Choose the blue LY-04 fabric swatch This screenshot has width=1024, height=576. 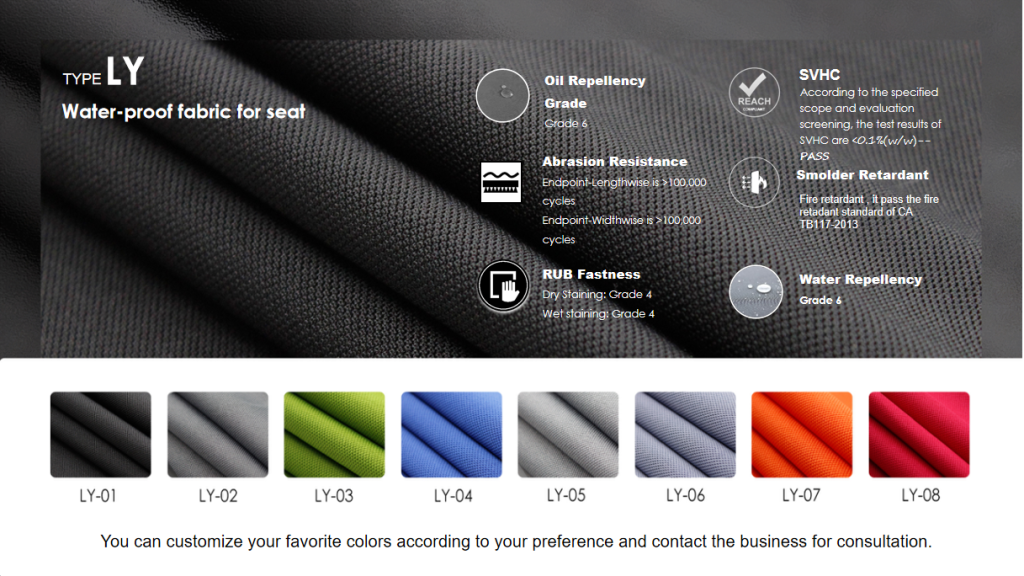tap(451, 434)
